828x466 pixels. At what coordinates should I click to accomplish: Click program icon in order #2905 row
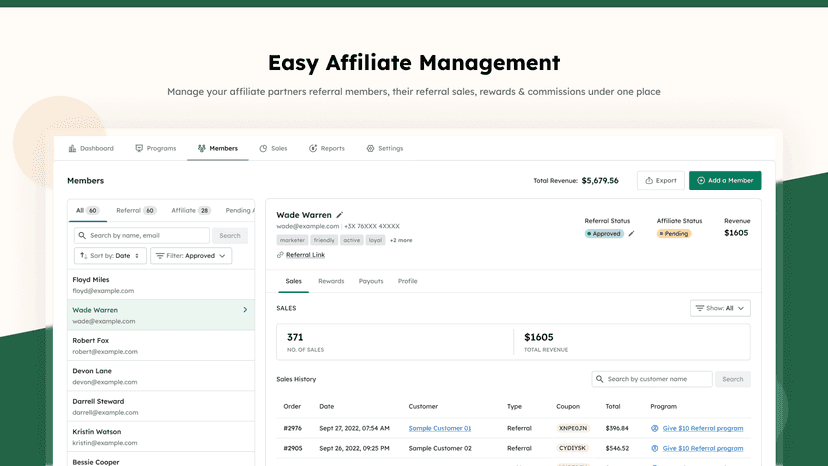point(654,449)
